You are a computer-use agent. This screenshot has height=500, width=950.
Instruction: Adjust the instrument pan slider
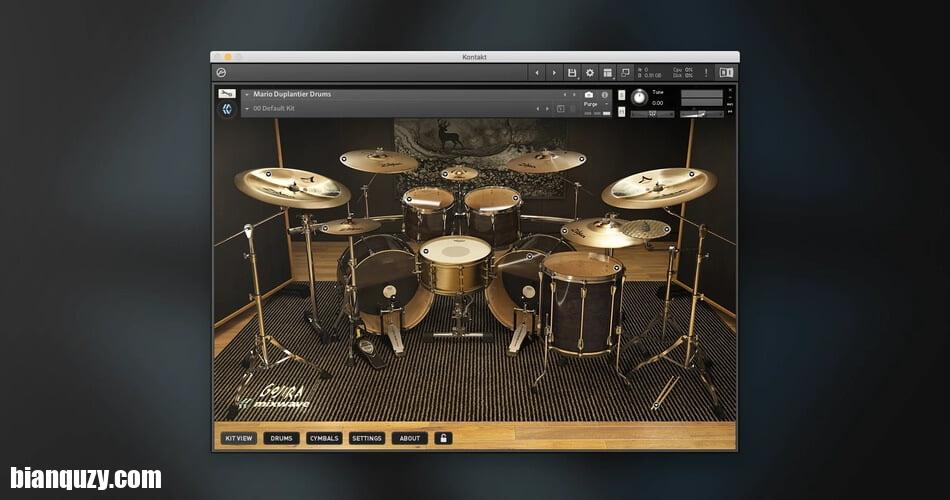pyautogui.click(x=653, y=114)
